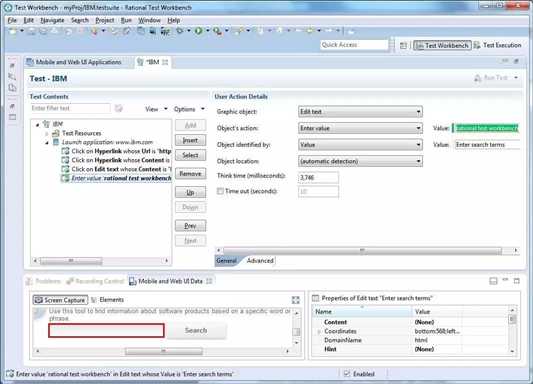Image resolution: width=533 pixels, height=384 pixels.
Task: Switch to Elements view
Action: pos(107,300)
